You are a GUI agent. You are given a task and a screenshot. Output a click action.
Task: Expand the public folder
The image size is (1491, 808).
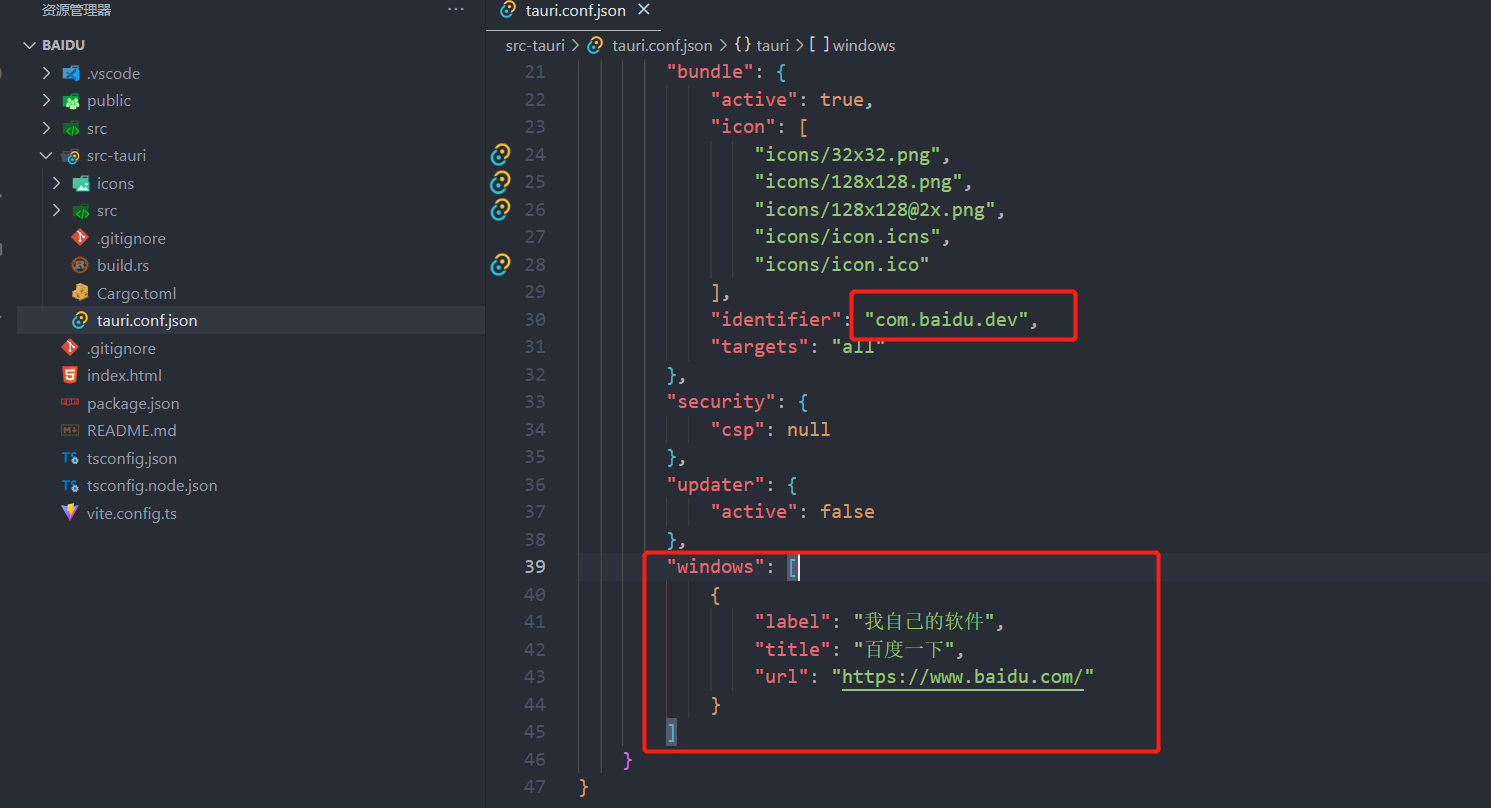click(x=45, y=100)
